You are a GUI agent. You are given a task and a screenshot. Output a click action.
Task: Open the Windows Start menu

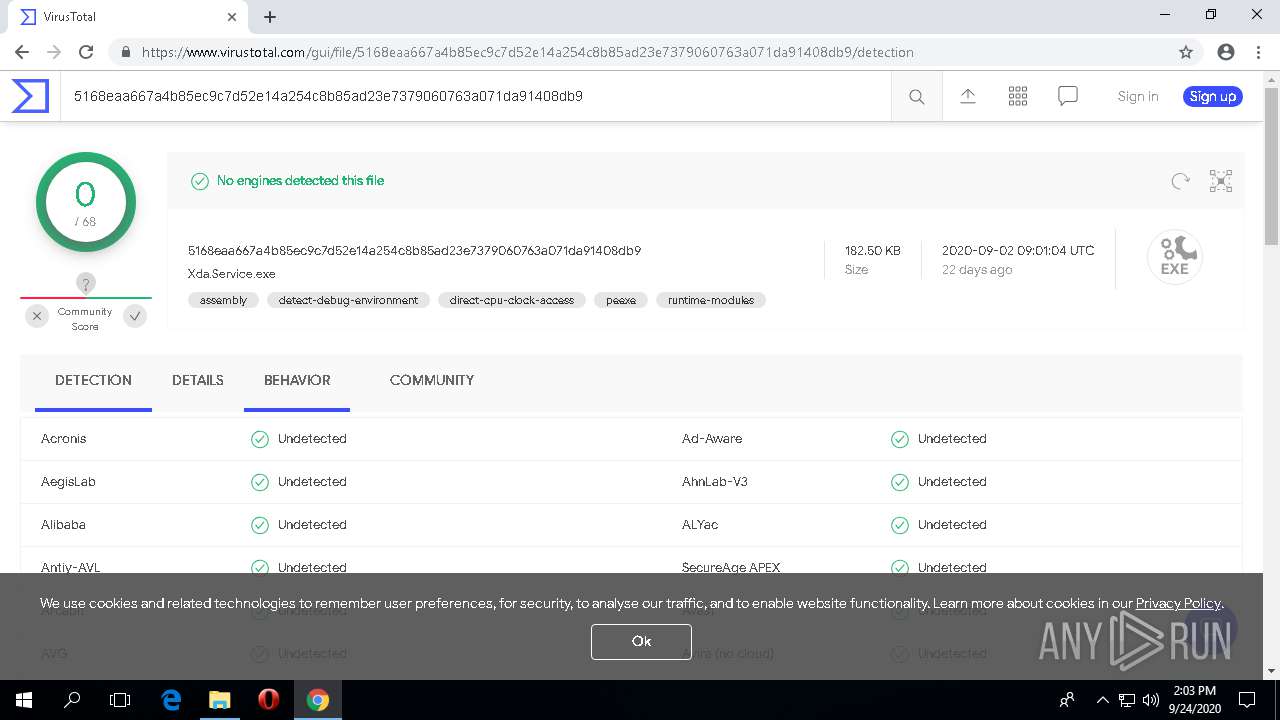pos(24,700)
